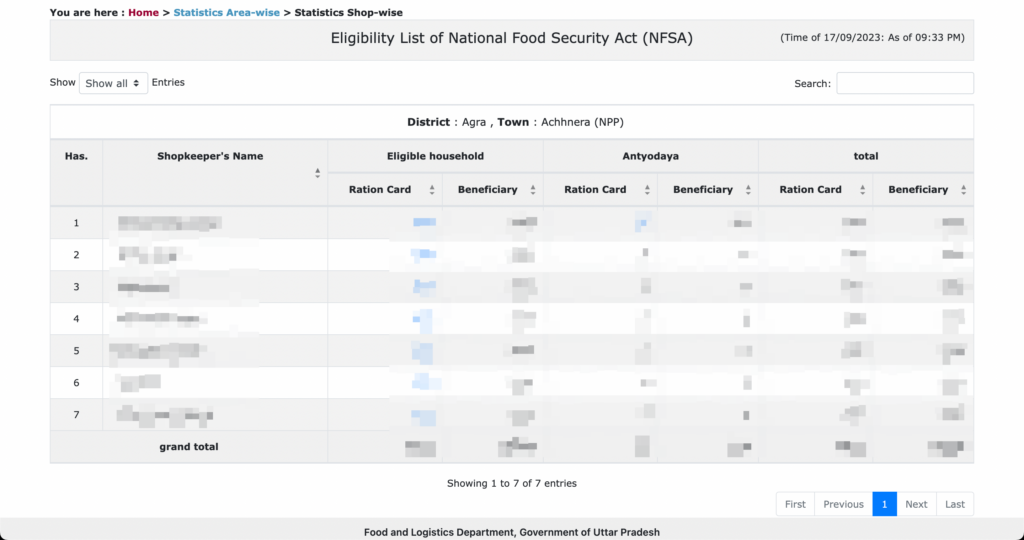Click the Has. column header
Image resolution: width=1024 pixels, height=540 pixels.
point(76,156)
